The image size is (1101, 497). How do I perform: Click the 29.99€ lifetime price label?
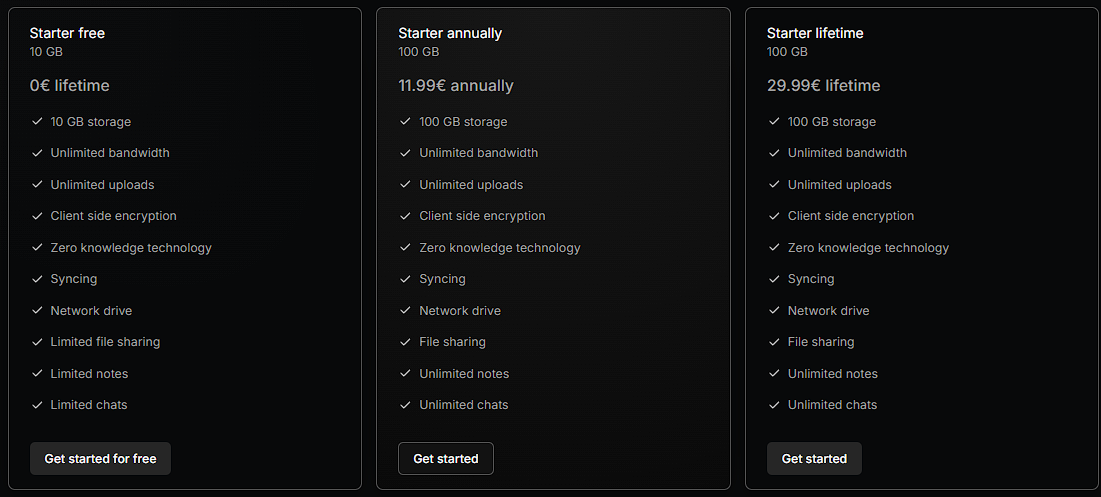[824, 86]
